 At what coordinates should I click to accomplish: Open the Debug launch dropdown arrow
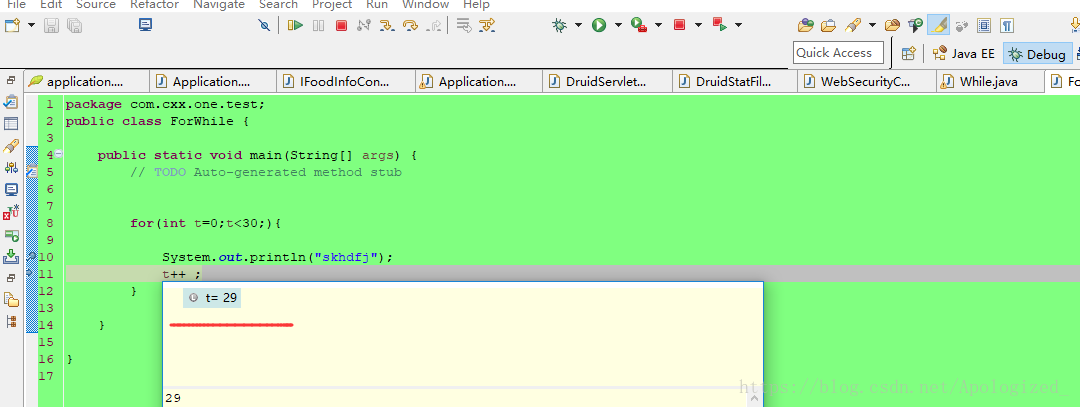click(578, 25)
